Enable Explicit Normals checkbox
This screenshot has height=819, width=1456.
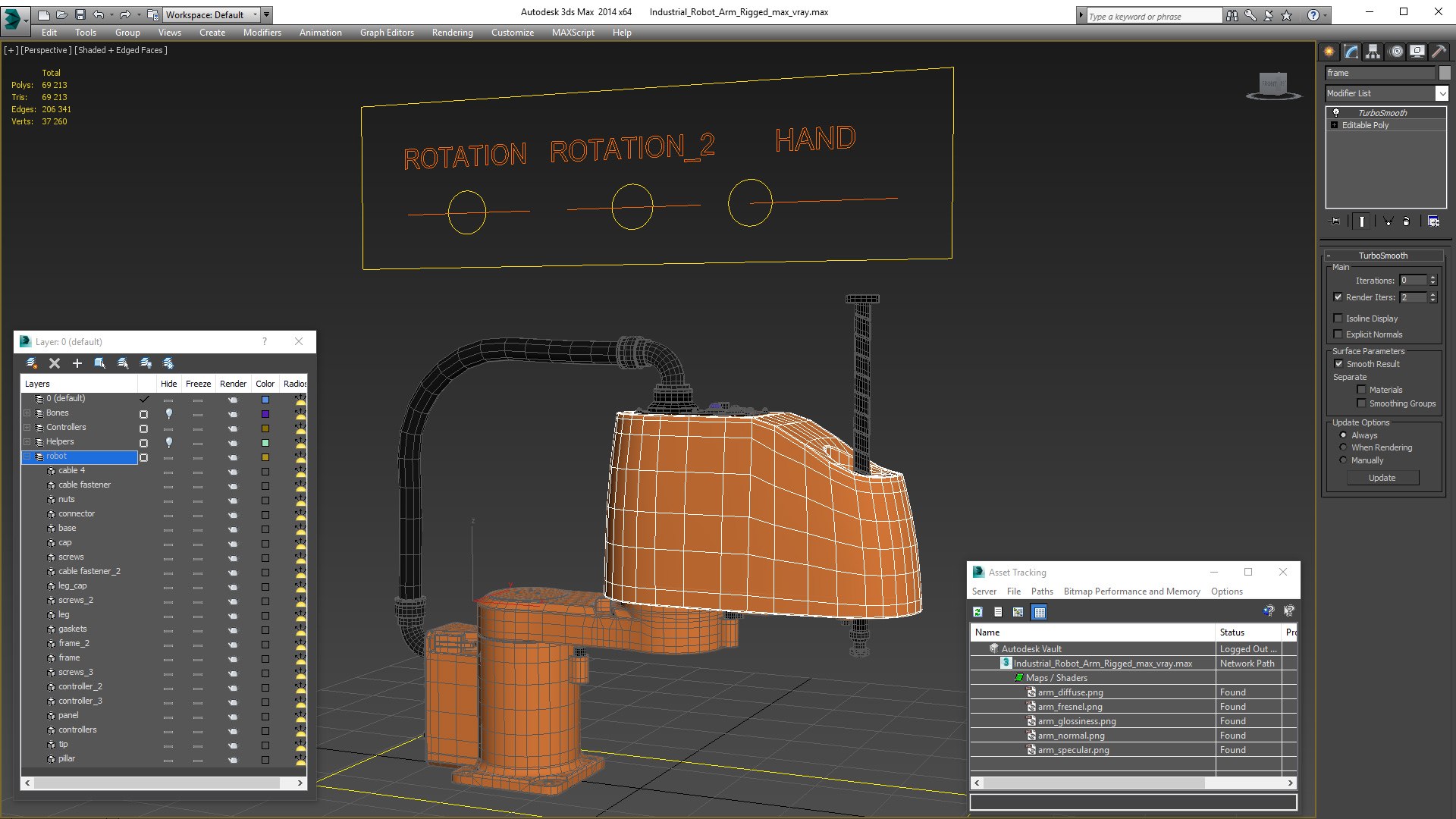[1338, 334]
